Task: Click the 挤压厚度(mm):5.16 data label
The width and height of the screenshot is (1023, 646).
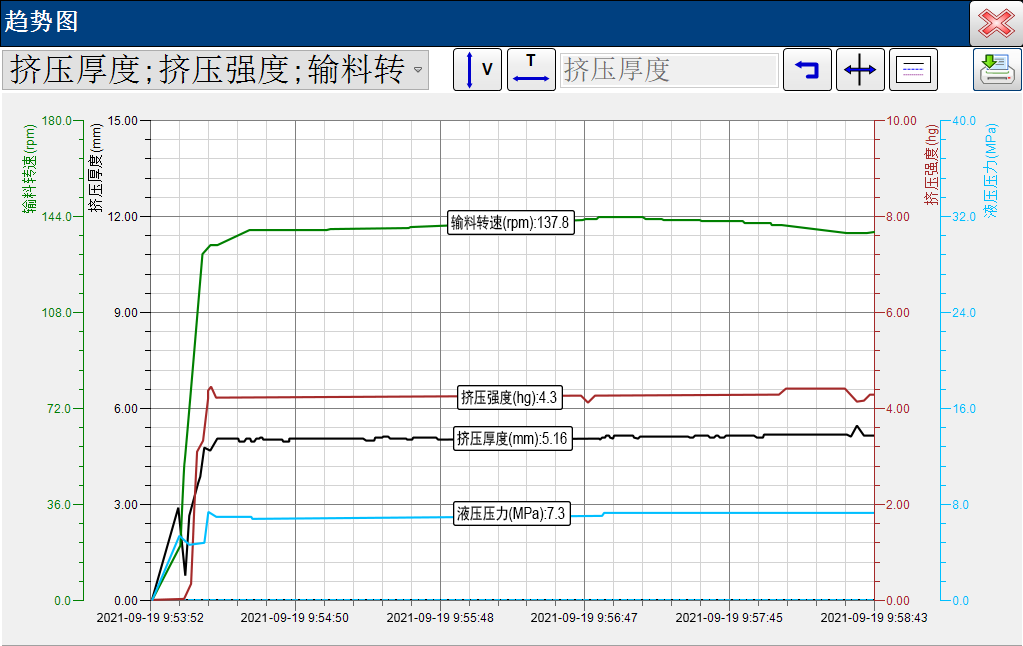Action: pyautogui.click(x=513, y=438)
